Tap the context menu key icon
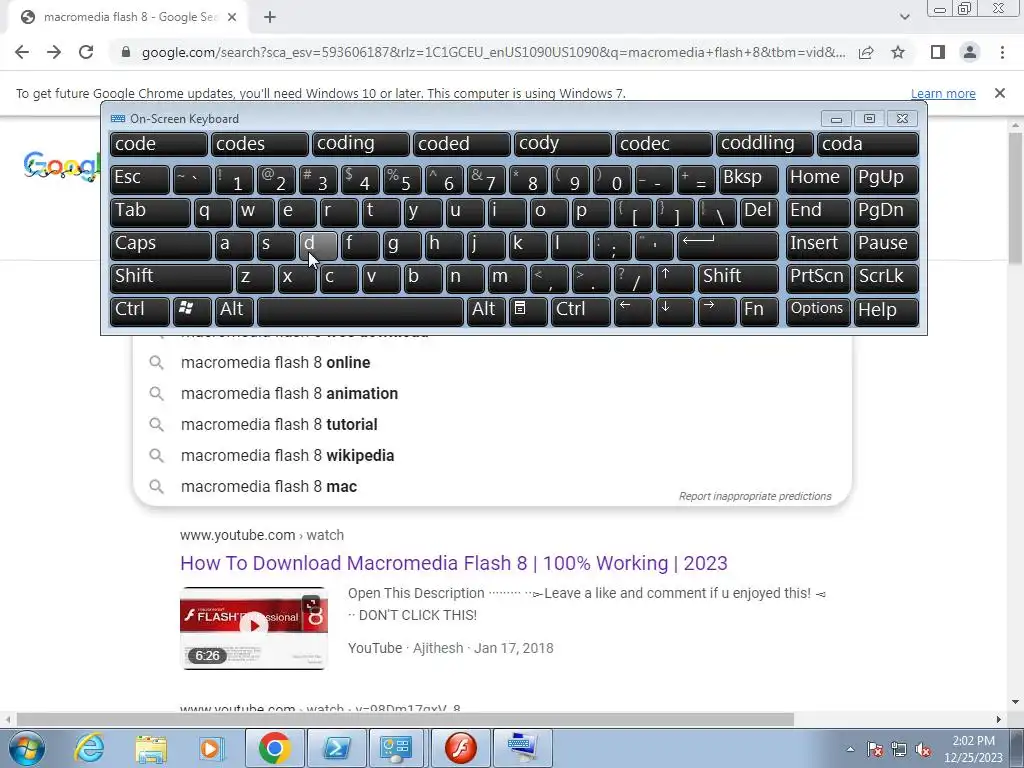Viewport: 1024px width, 768px height. [x=528, y=312]
